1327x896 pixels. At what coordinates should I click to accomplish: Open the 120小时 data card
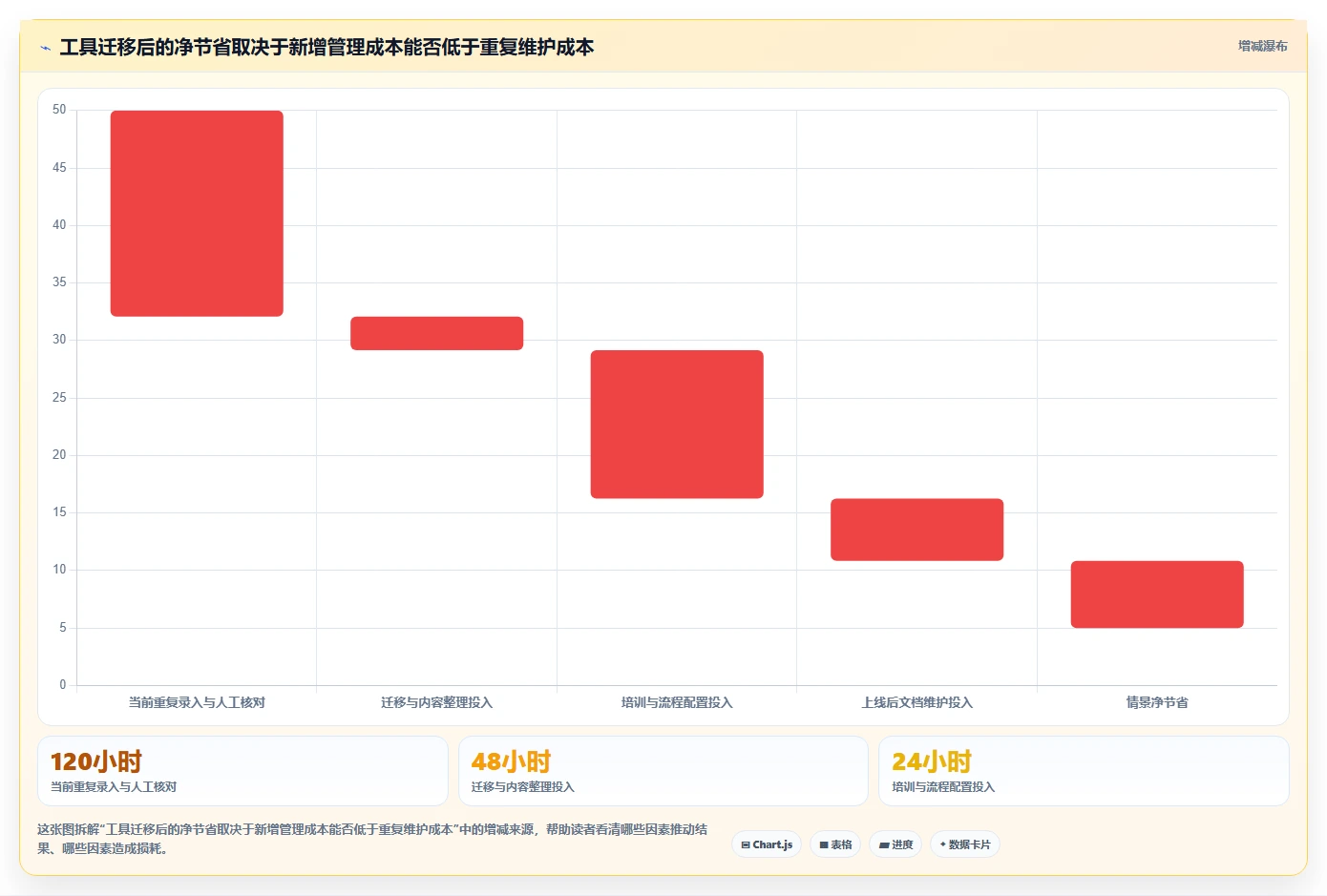pyautogui.click(x=242, y=771)
